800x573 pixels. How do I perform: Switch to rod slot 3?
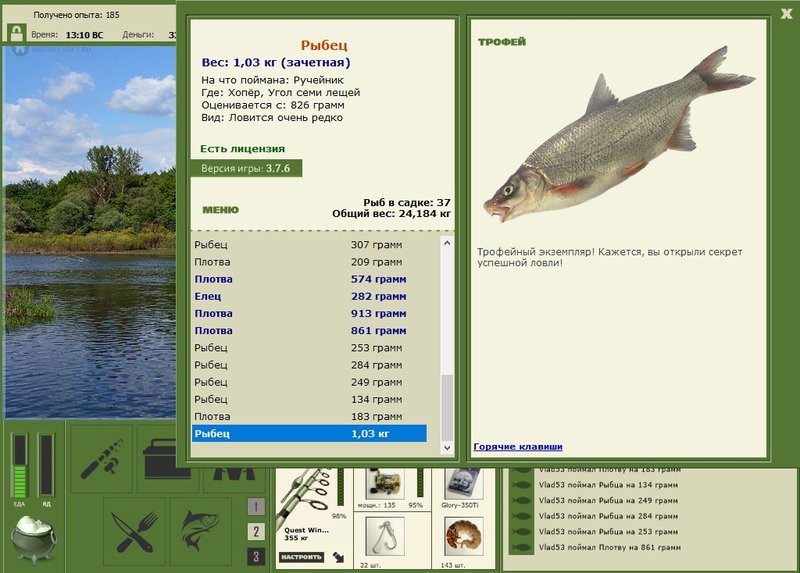[x=256, y=556]
